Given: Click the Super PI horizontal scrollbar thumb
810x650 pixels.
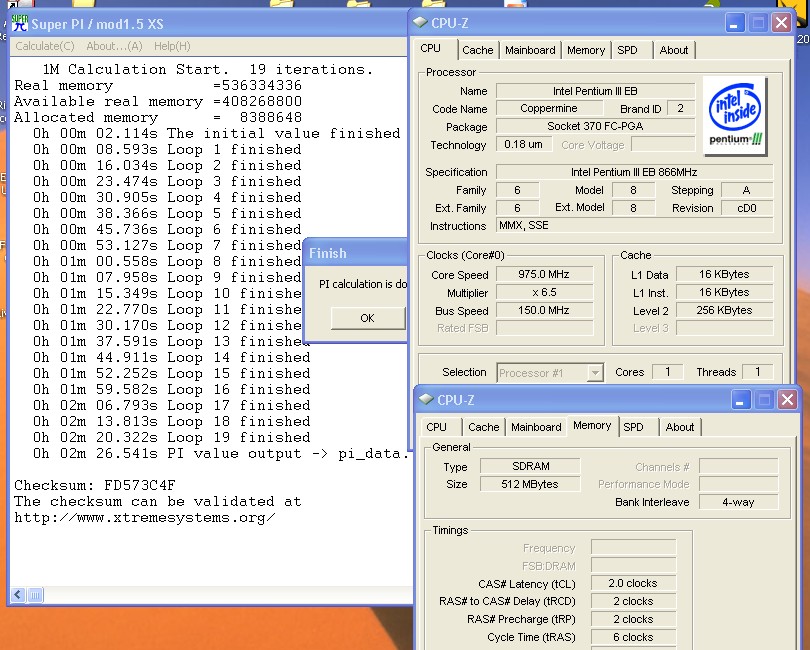Looking at the screenshot, I should coord(35,595).
